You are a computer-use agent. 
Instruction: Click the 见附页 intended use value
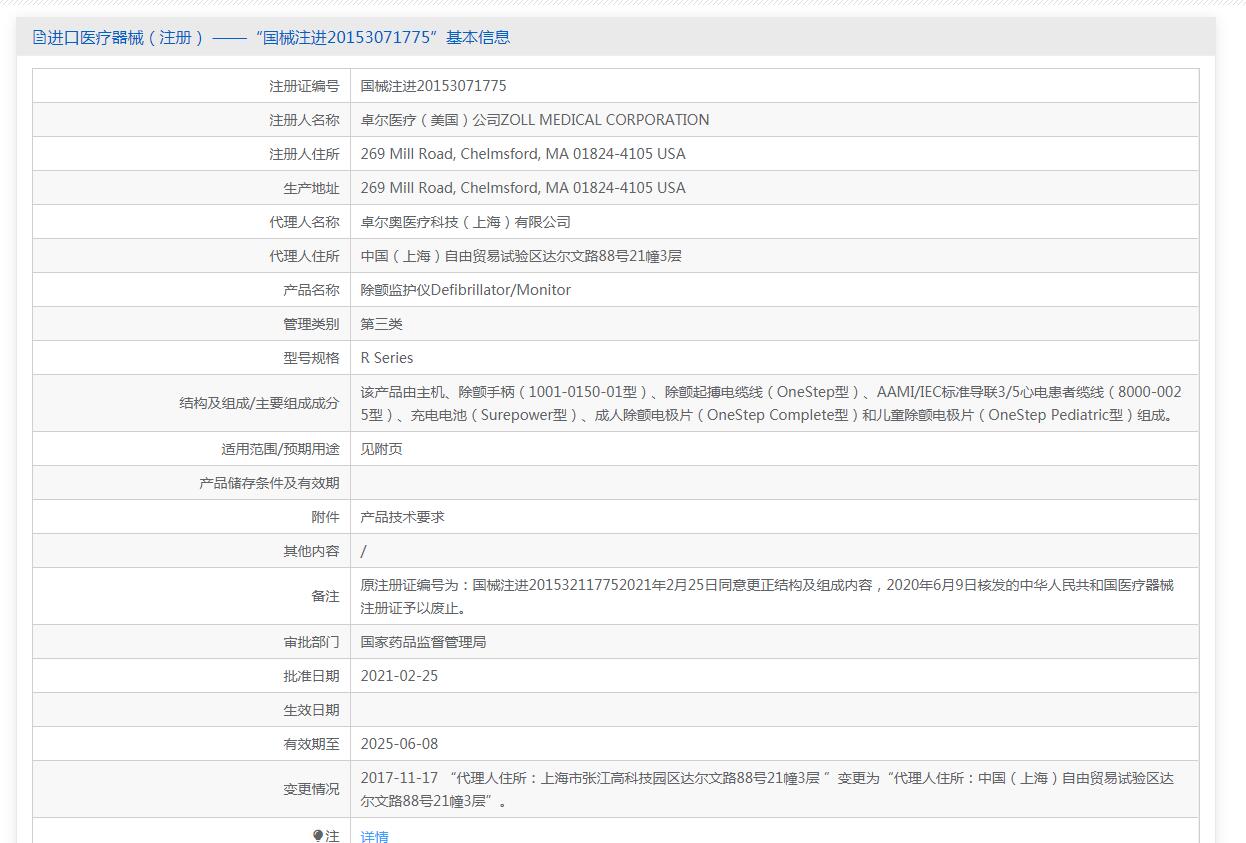(381, 449)
